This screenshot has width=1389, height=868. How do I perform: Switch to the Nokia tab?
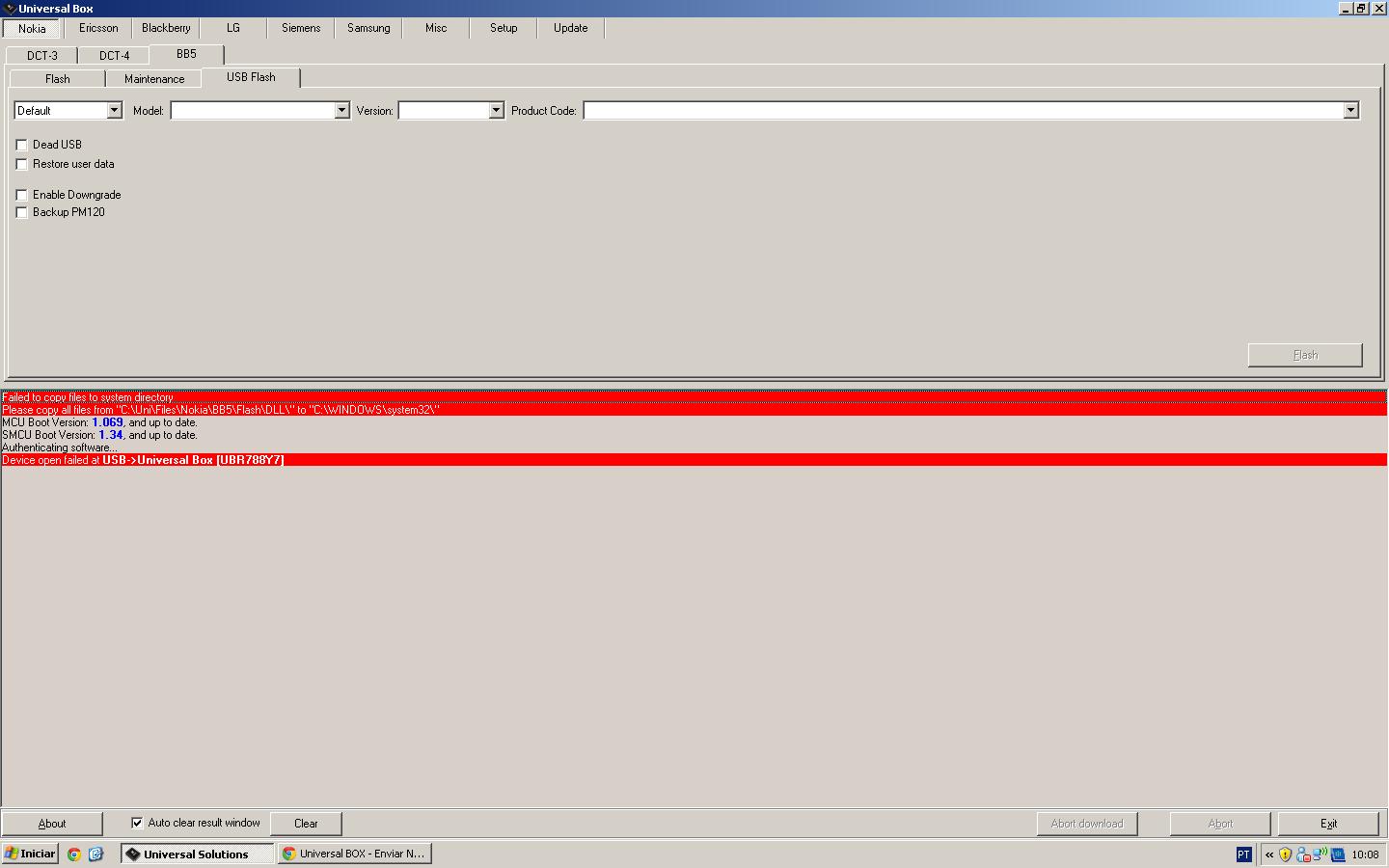tap(32, 29)
